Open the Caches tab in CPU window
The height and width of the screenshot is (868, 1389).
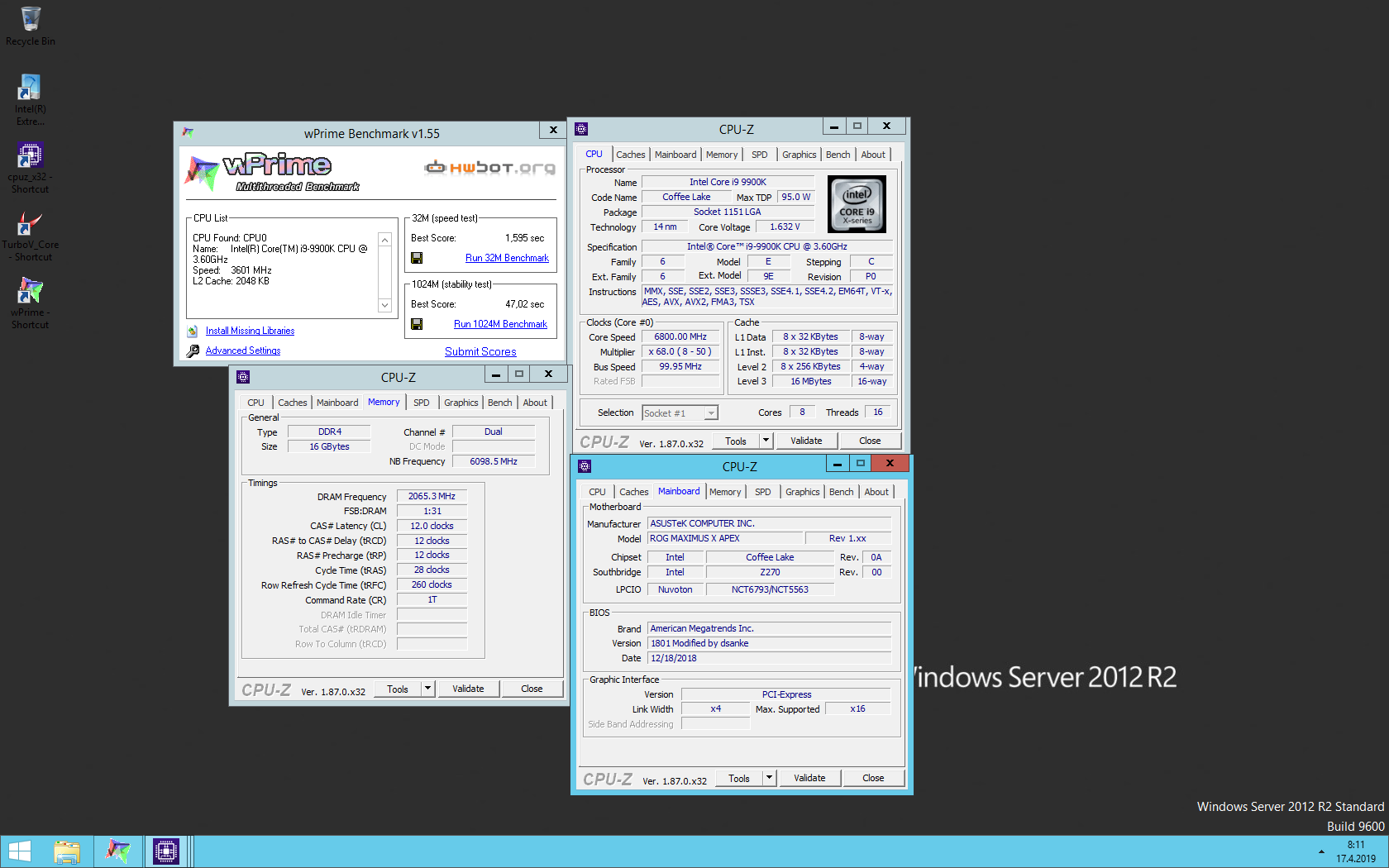[630, 155]
